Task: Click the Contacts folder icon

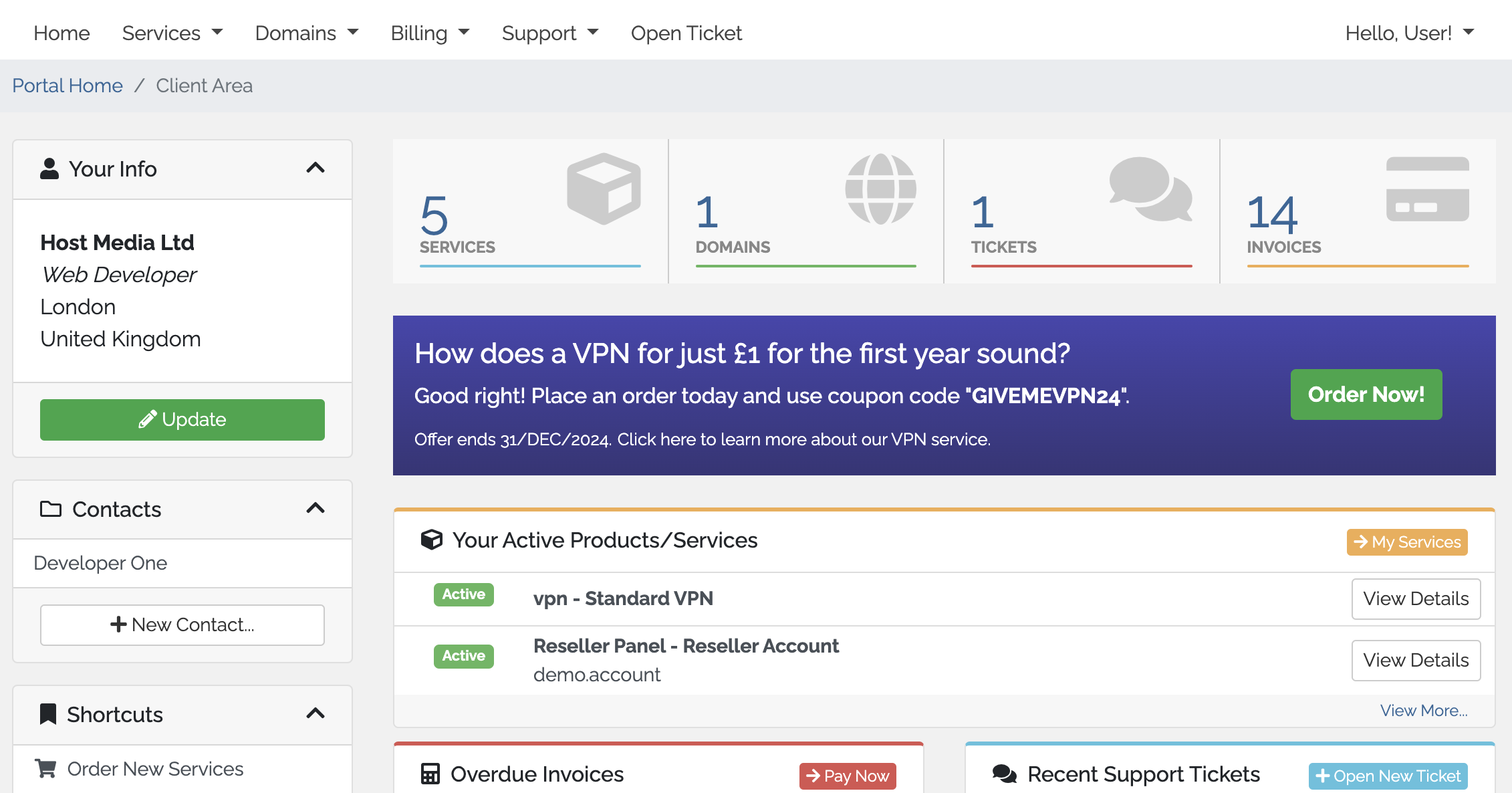Action: [51, 509]
